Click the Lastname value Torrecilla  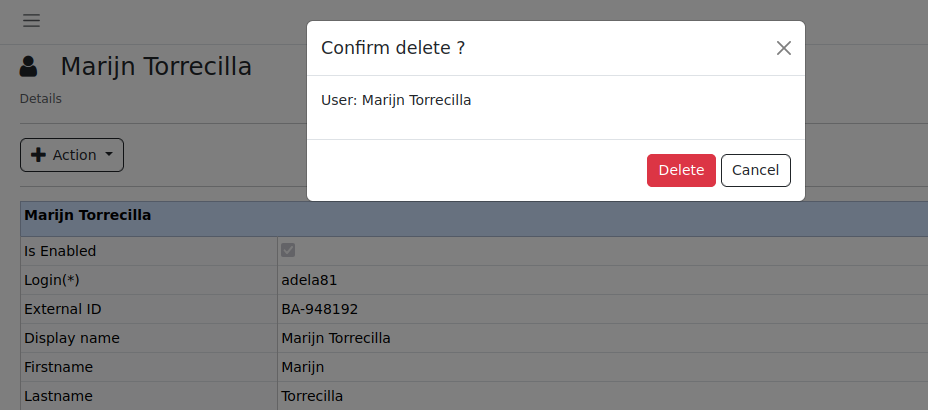[x=312, y=396]
